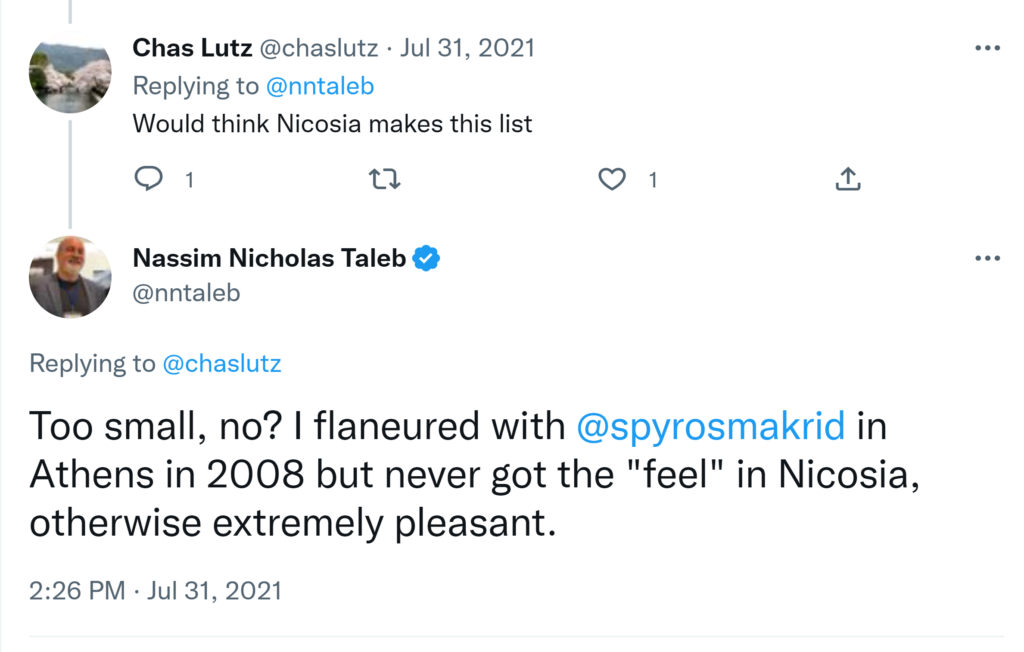Like Chas Lutz's tweet with the heart icon
1024x652 pixels.
click(611, 180)
